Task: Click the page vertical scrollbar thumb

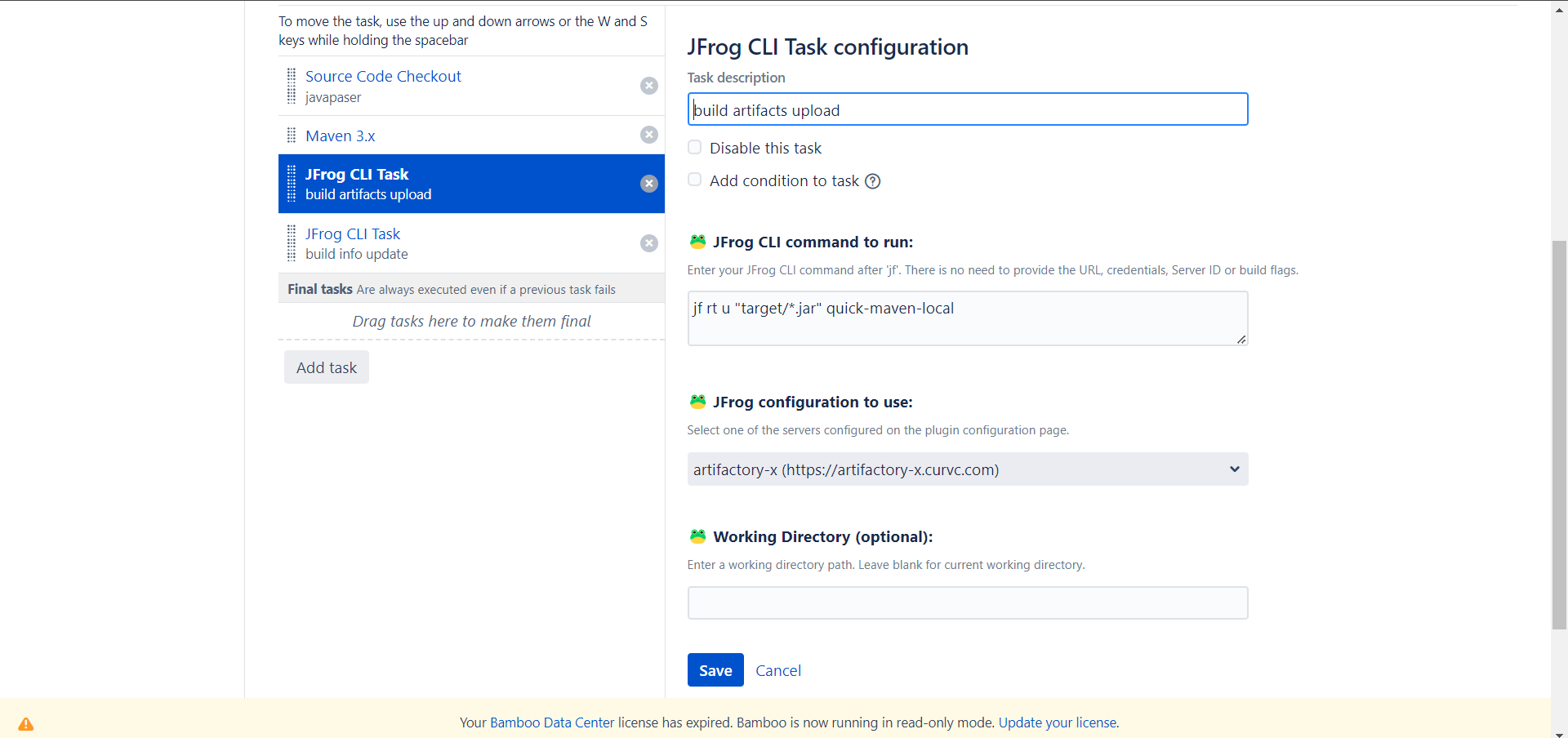Action: pyautogui.click(x=1560, y=435)
